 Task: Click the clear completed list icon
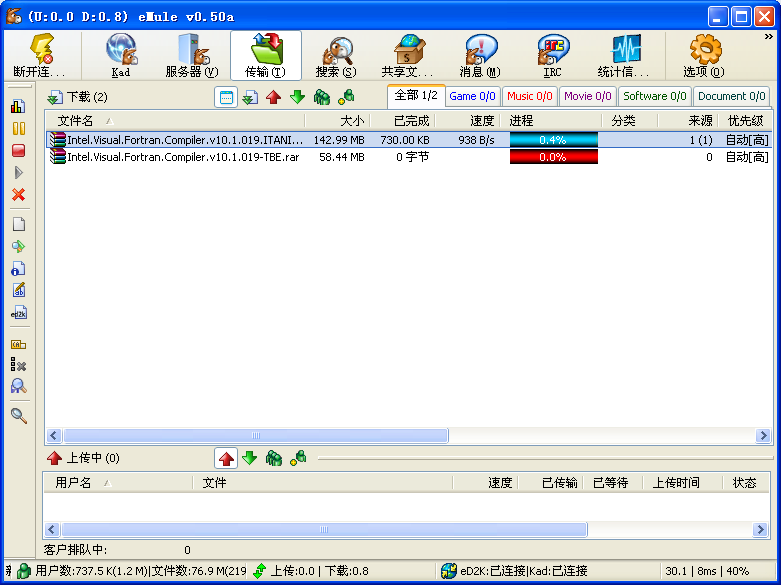18,365
